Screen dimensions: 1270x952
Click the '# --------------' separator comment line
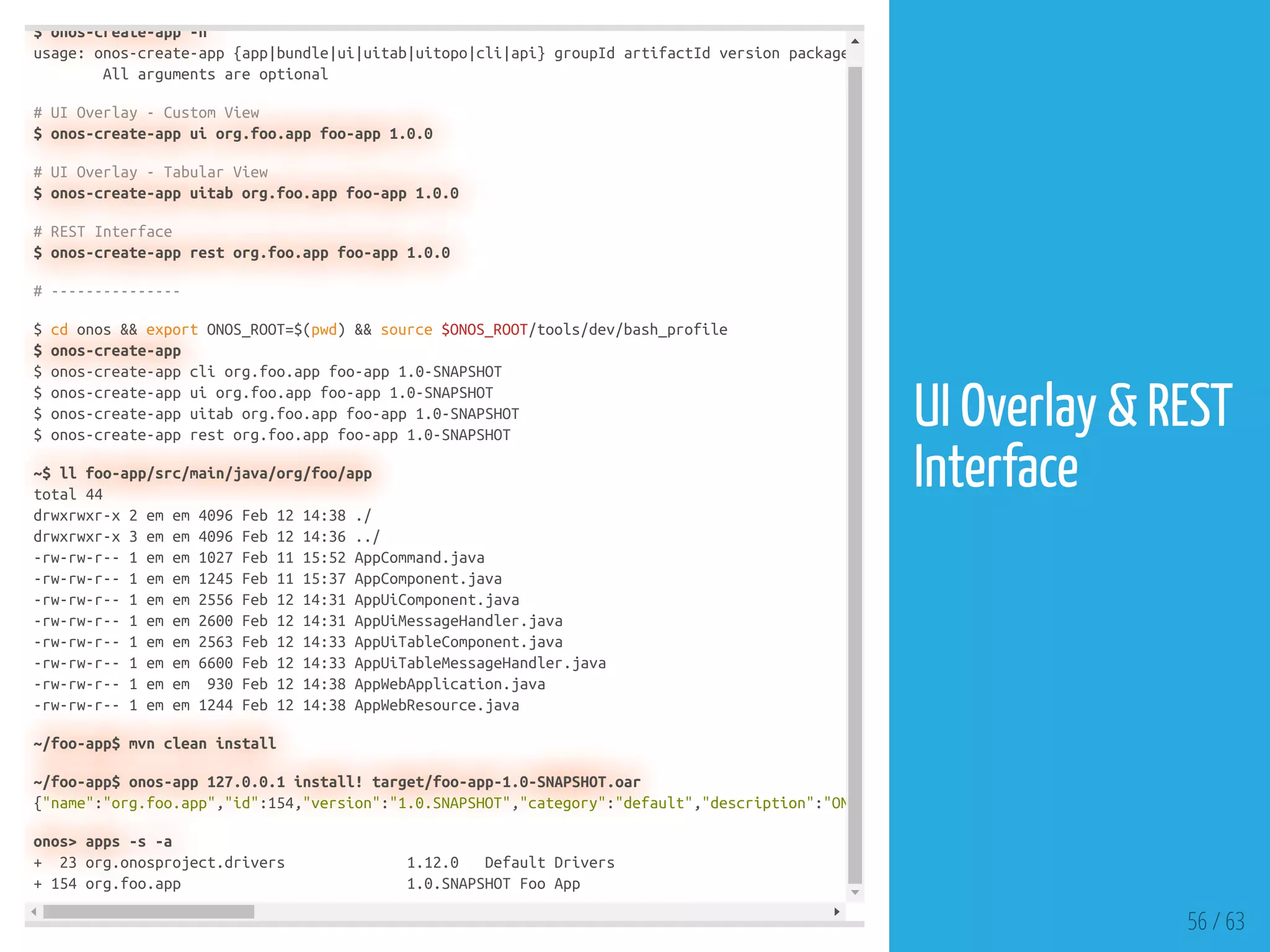(x=107, y=291)
